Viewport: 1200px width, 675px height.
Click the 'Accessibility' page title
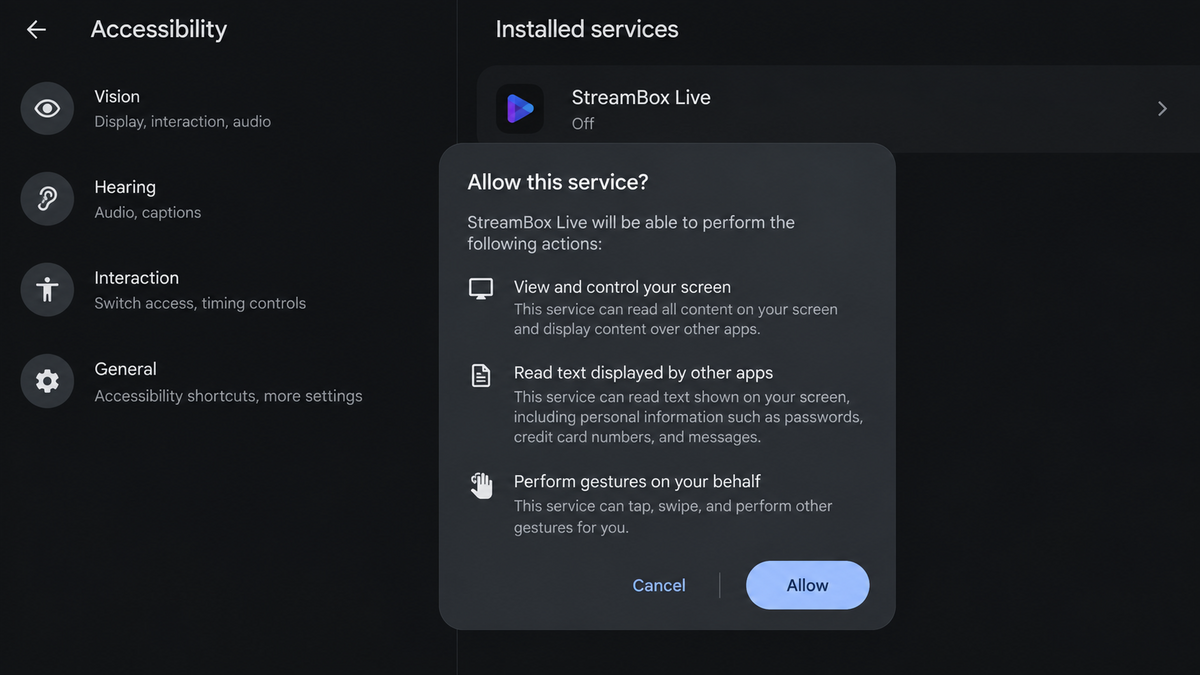point(159,29)
